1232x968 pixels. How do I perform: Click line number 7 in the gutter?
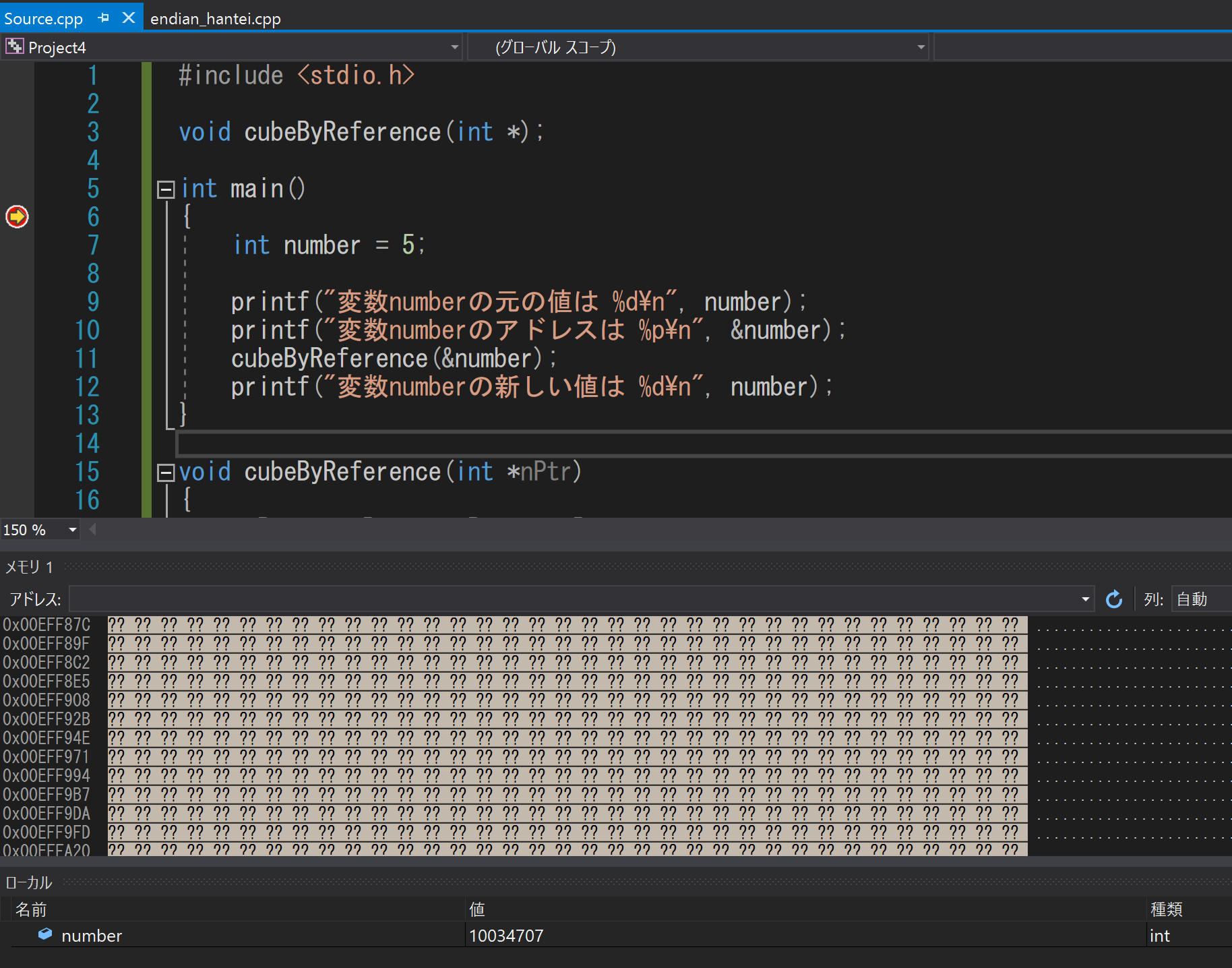(93, 245)
